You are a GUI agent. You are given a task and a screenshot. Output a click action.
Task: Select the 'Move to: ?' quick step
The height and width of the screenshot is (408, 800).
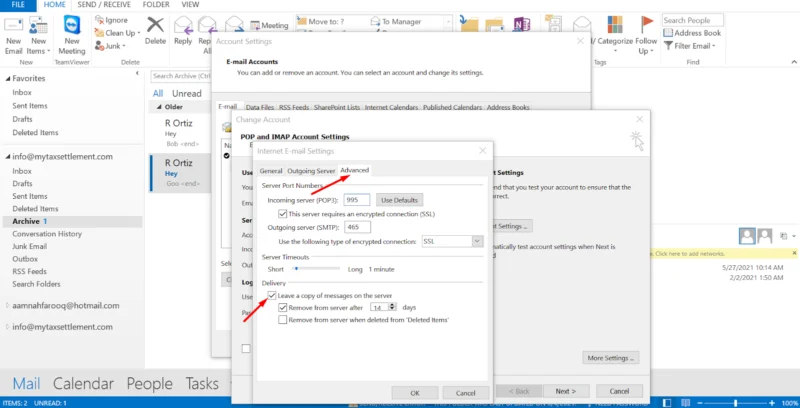pos(327,21)
